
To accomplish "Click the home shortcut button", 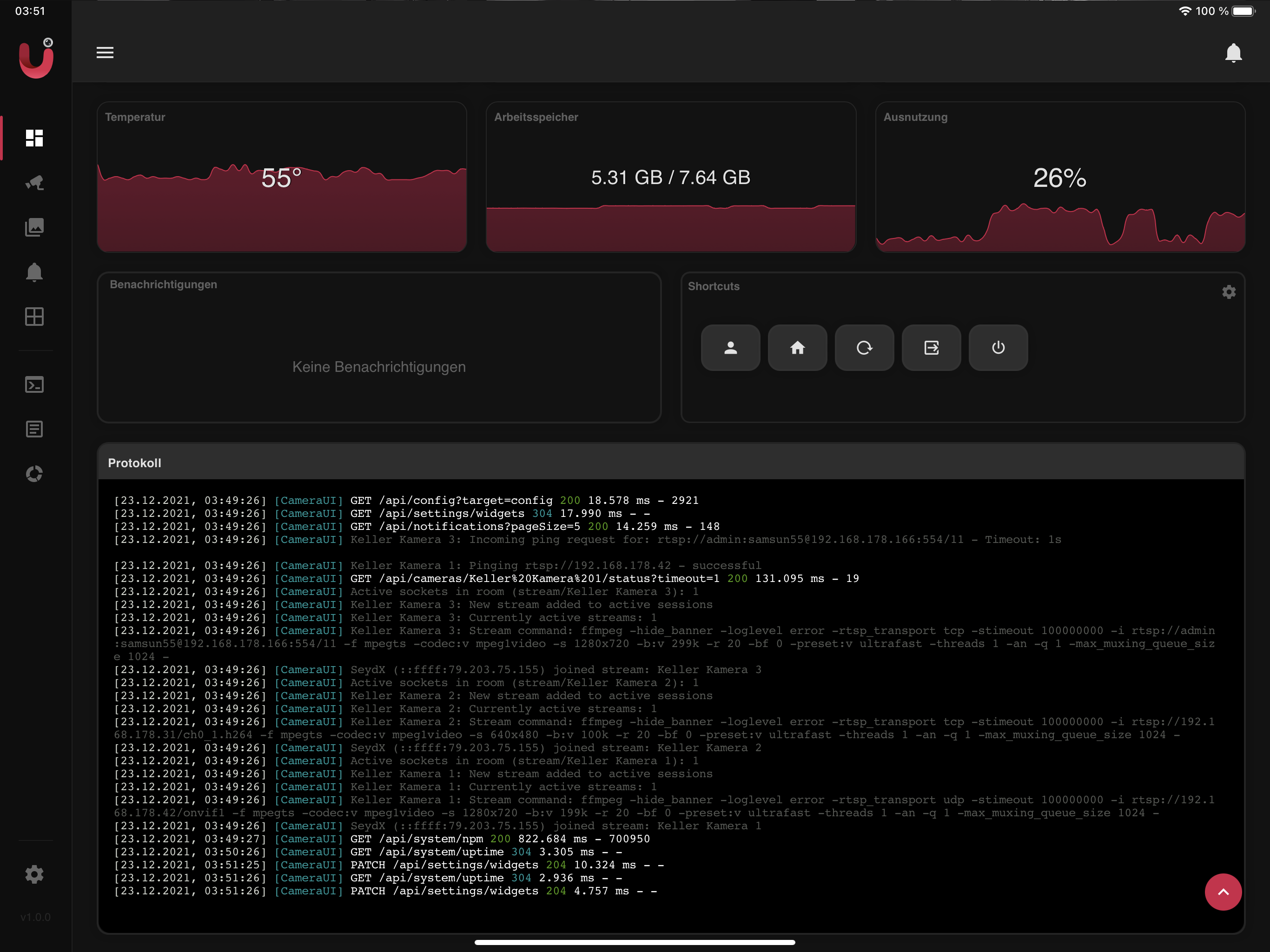I will [x=797, y=347].
